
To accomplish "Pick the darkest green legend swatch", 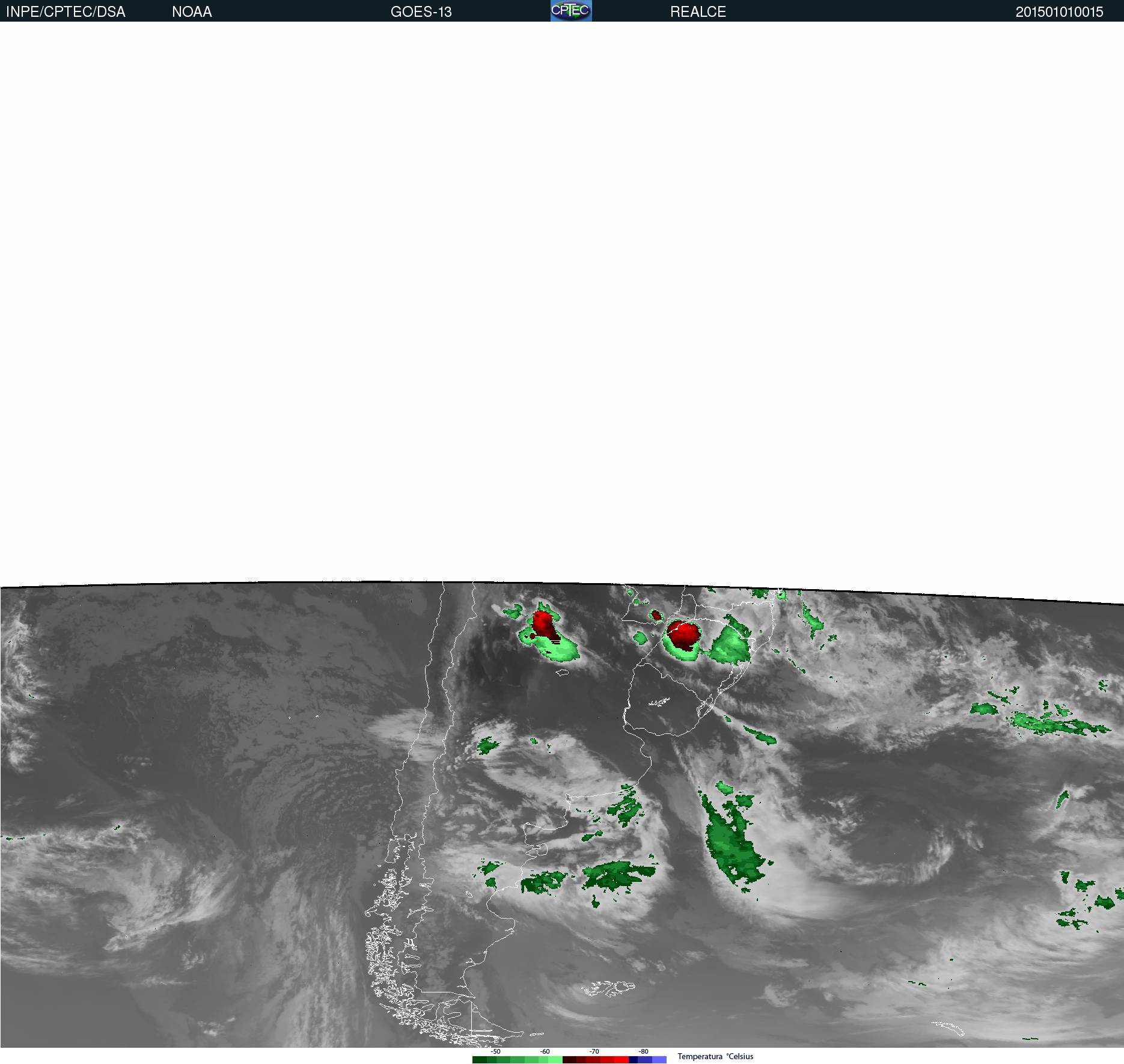I will click(480, 1060).
